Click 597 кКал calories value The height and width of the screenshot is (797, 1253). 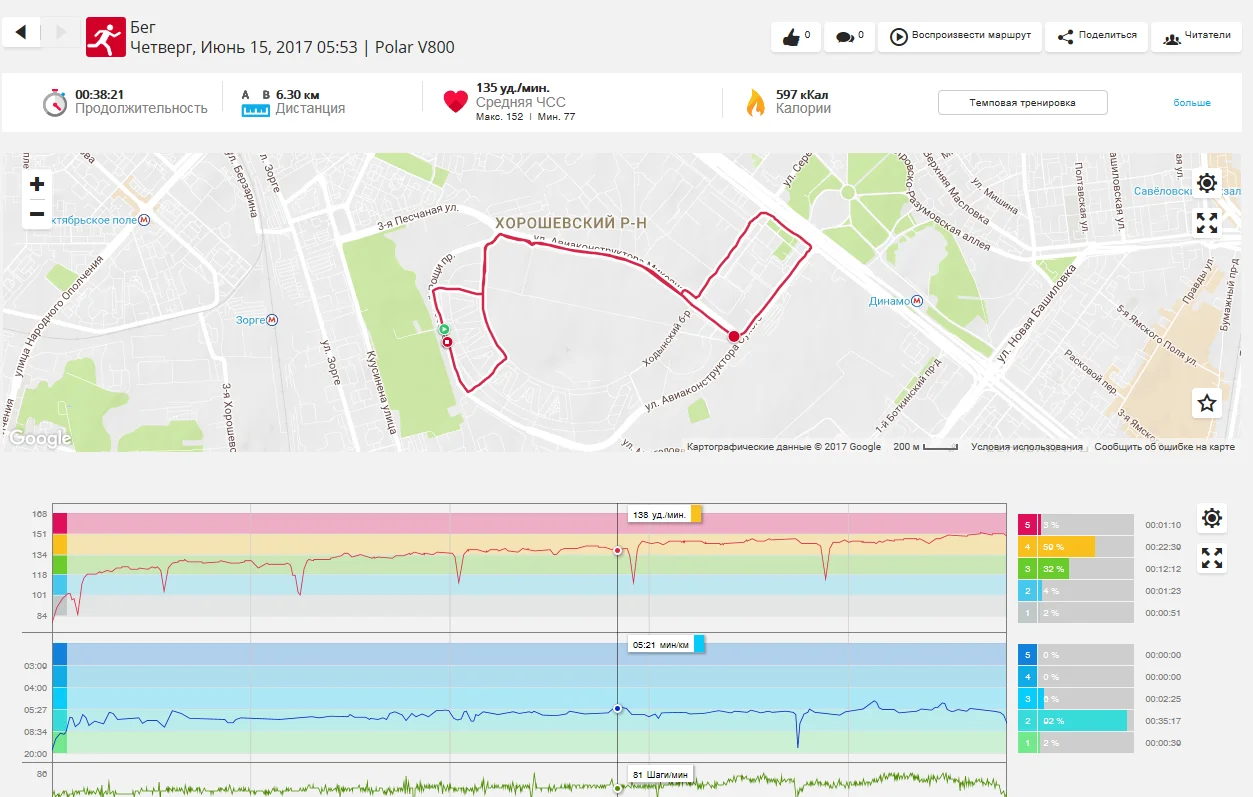[802, 94]
